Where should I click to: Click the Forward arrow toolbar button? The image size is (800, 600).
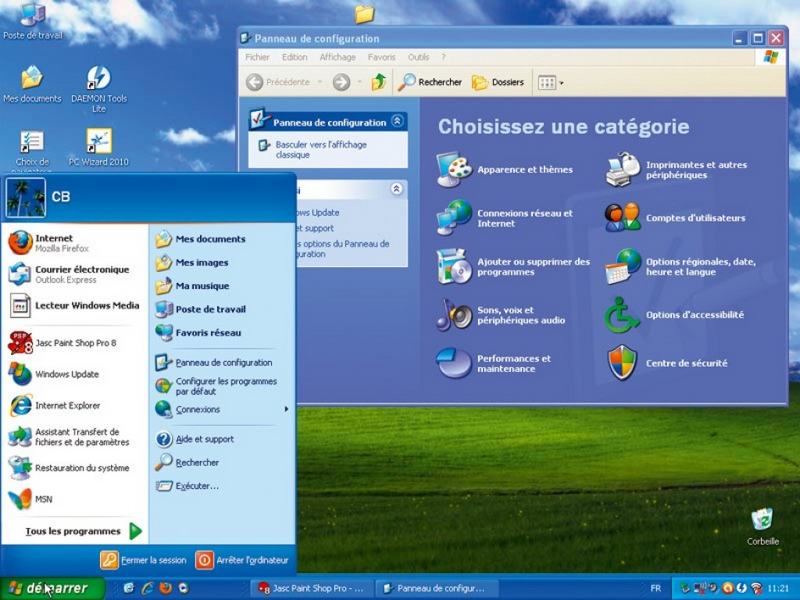pyautogui.click(x=341, y=82)
